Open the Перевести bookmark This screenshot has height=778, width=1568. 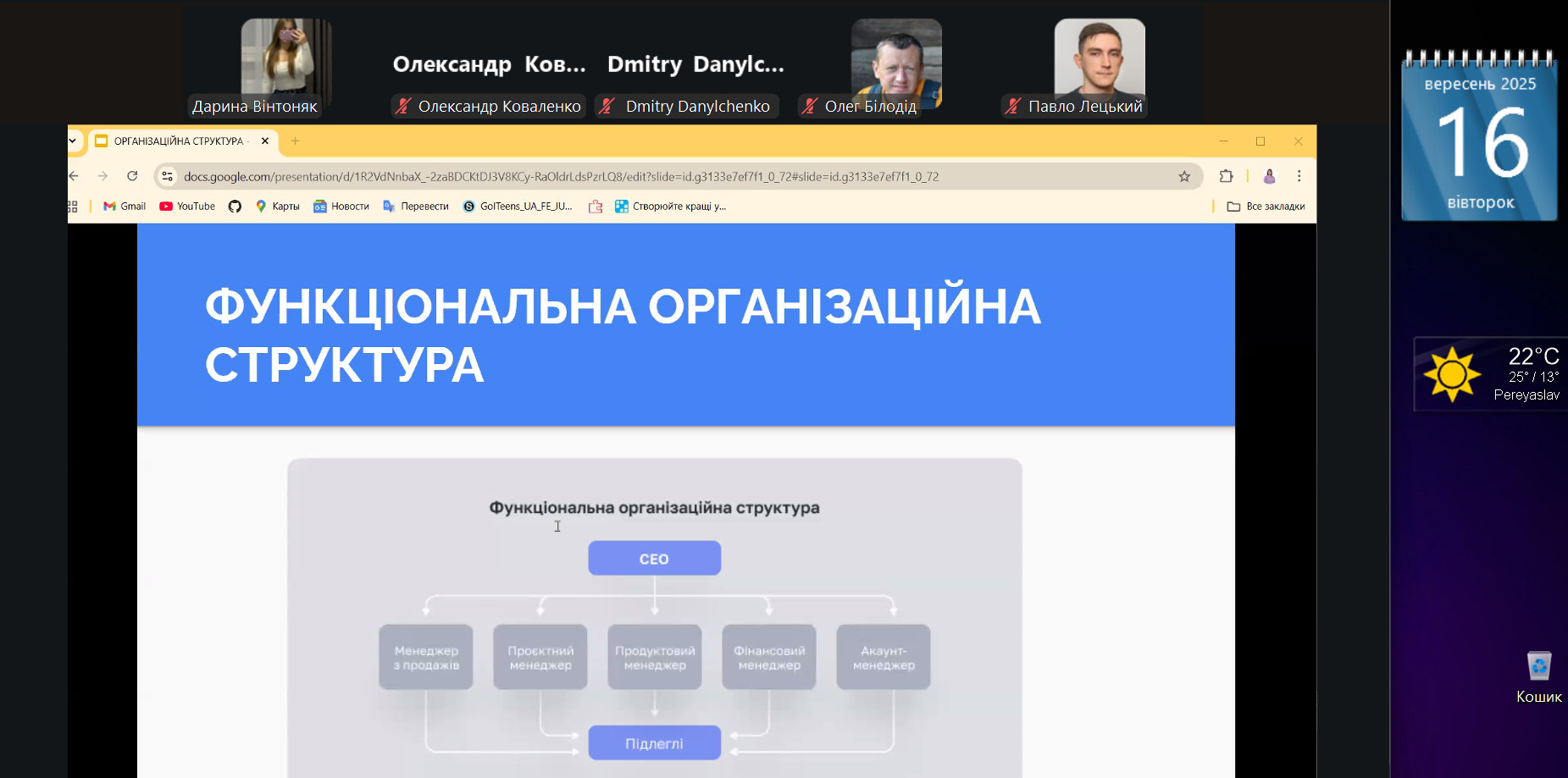[416, 207]
